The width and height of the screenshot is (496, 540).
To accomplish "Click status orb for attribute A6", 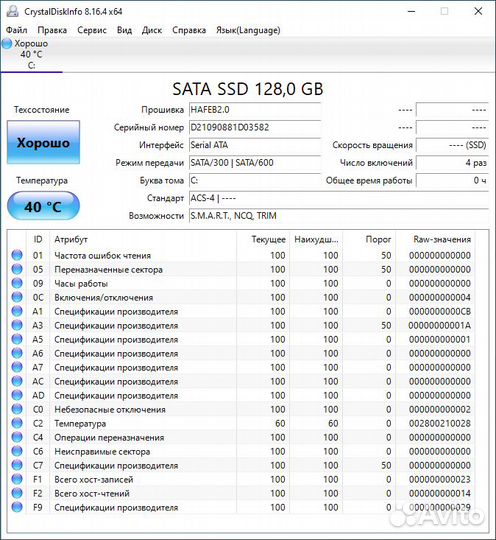I will (x=17, y=353).
